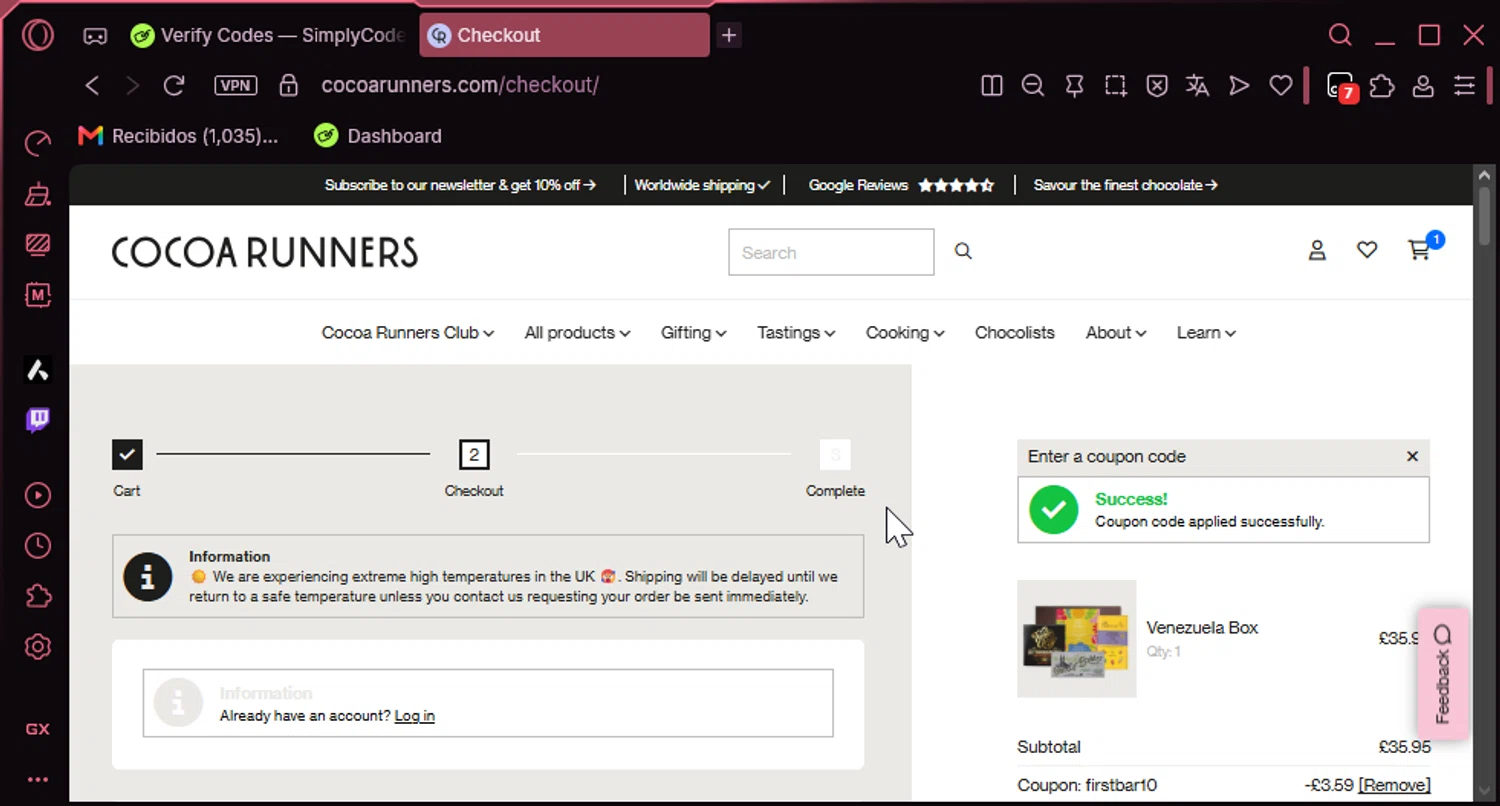Viewport: 1500px width, 806px height.
Task: Go back to the previous page
Action: [x=92, y=86]
